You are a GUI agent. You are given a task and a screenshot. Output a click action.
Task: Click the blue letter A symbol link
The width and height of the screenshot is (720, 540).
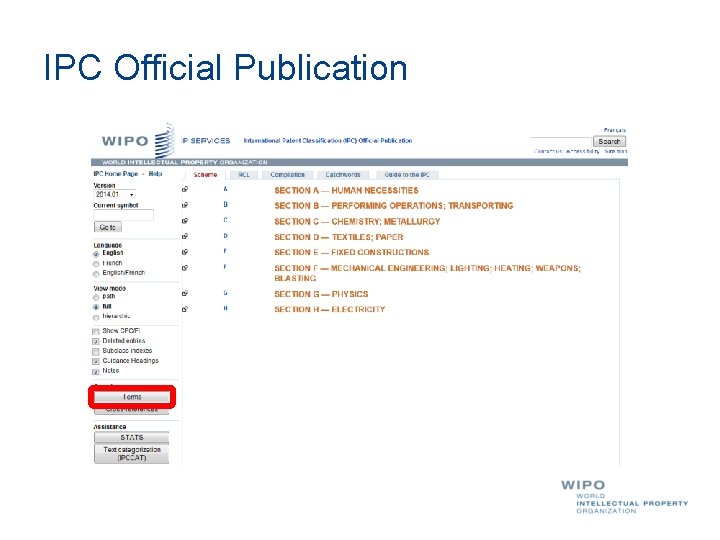pos(225,189)
